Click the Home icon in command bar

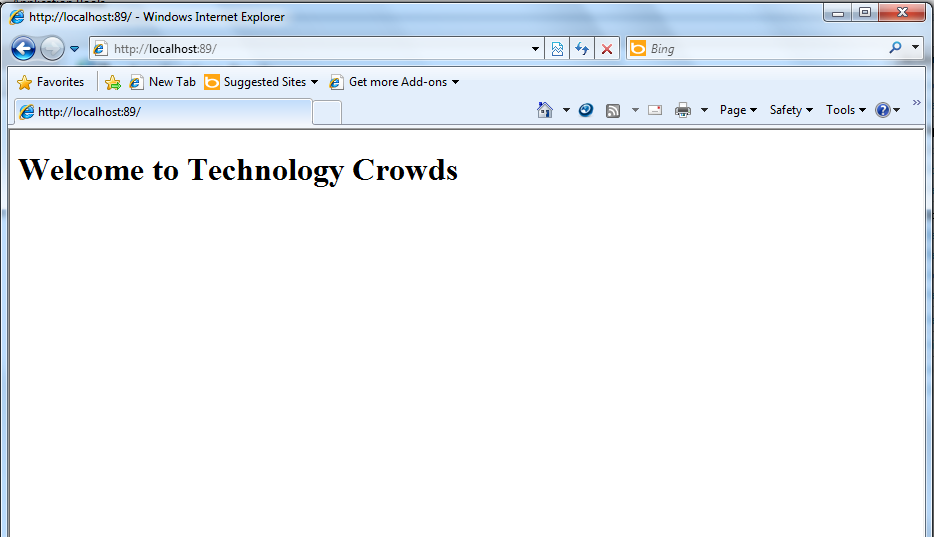click(x=544, y=110)
